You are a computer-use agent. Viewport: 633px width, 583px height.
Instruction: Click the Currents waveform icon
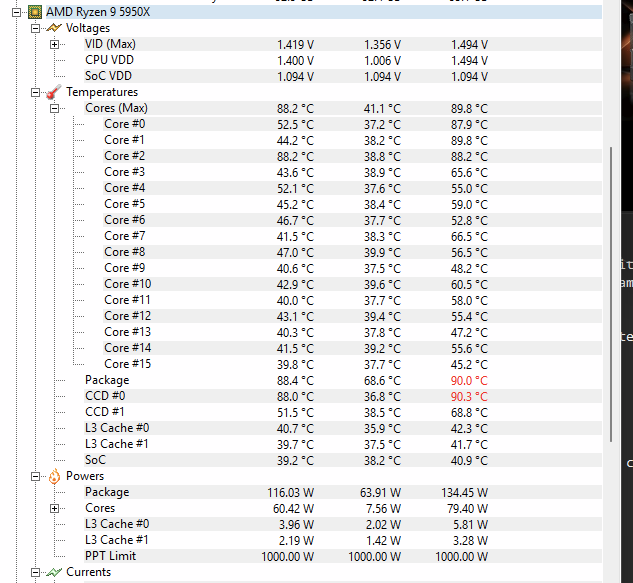54,572
